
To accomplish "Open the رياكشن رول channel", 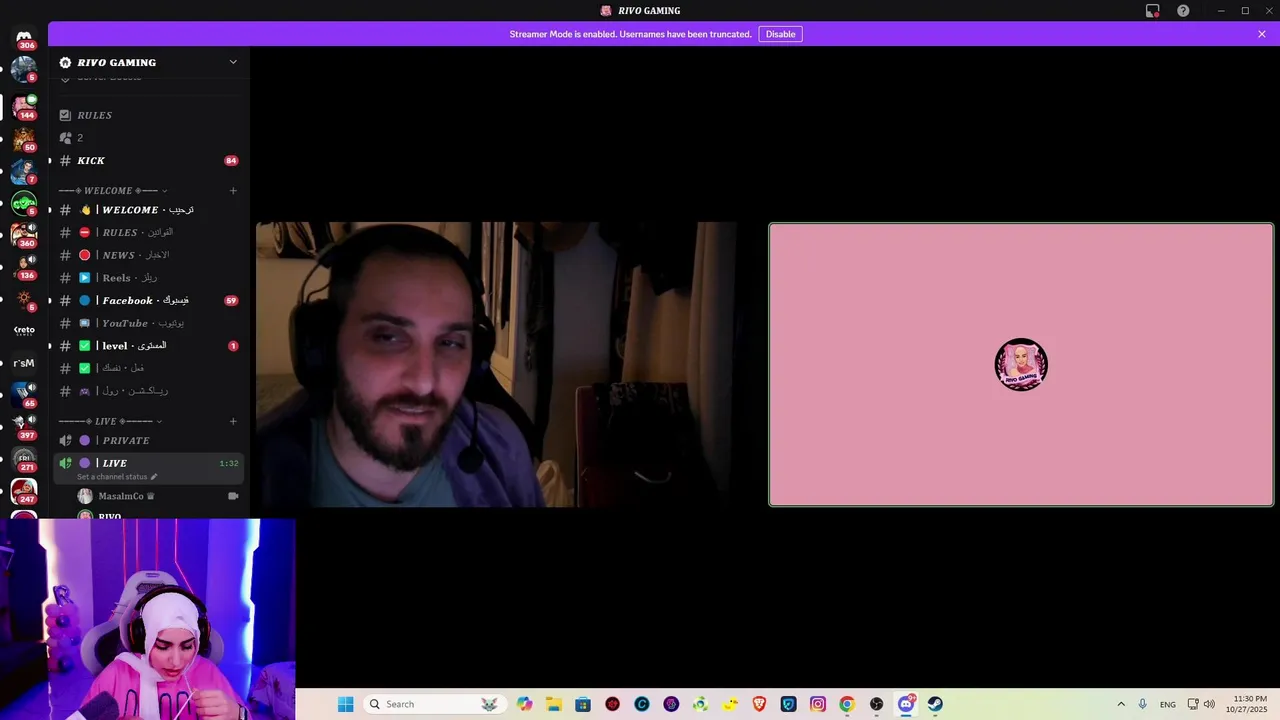I will point(149,391).
